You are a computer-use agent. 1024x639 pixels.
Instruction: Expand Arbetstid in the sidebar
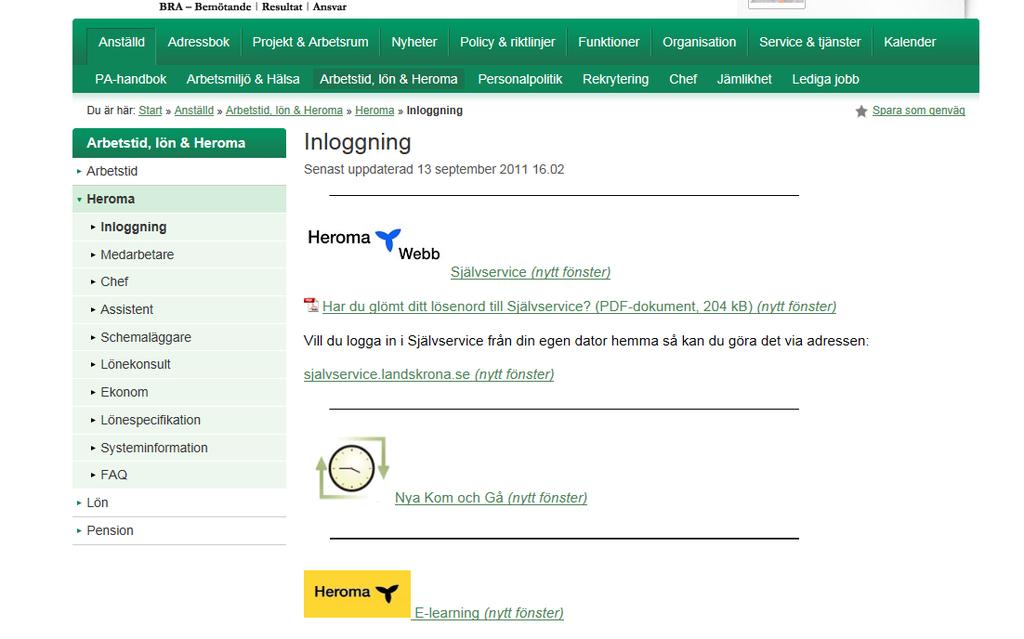[x=179, y=171]
